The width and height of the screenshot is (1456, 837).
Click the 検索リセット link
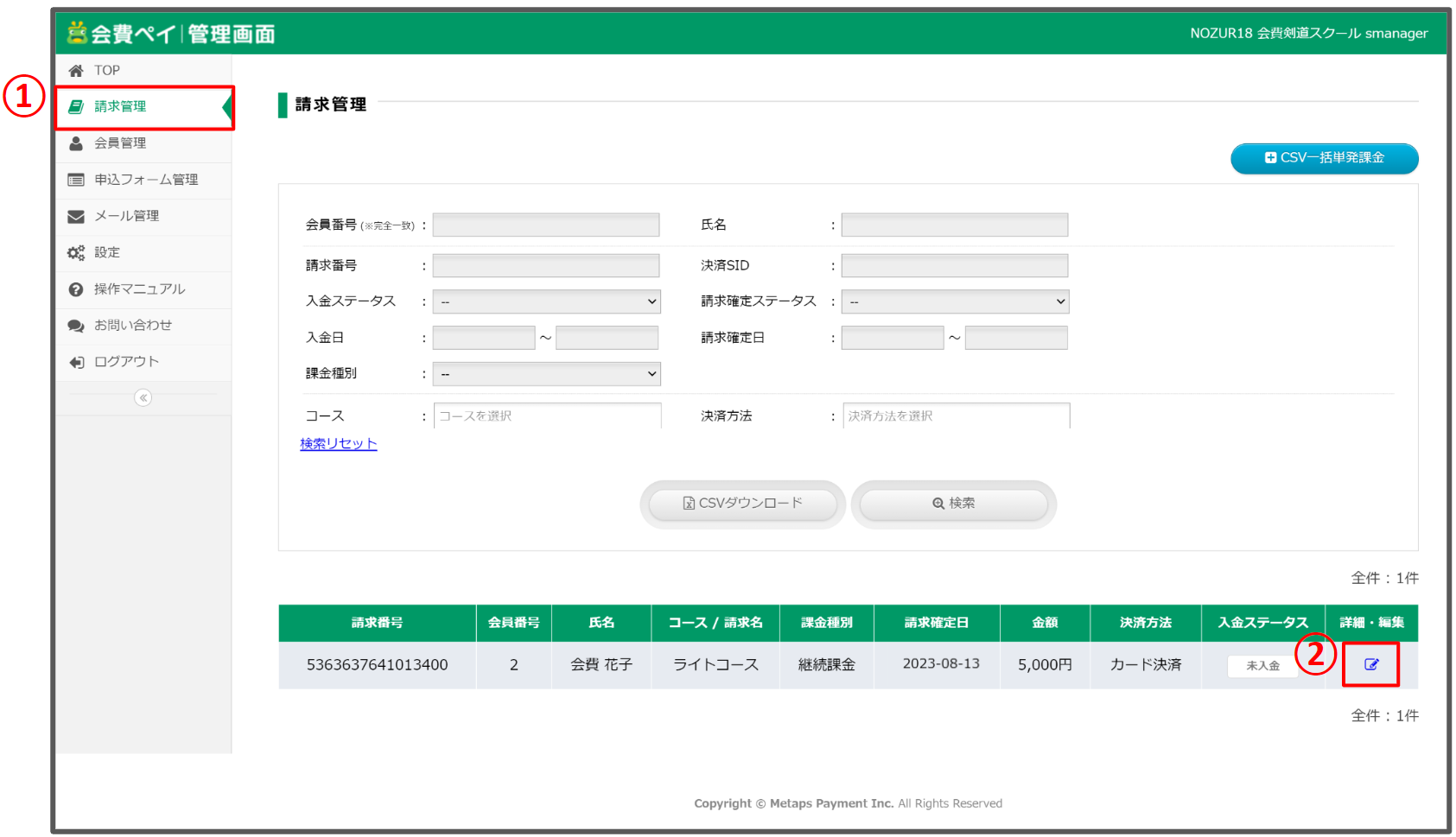pos(338,443)
